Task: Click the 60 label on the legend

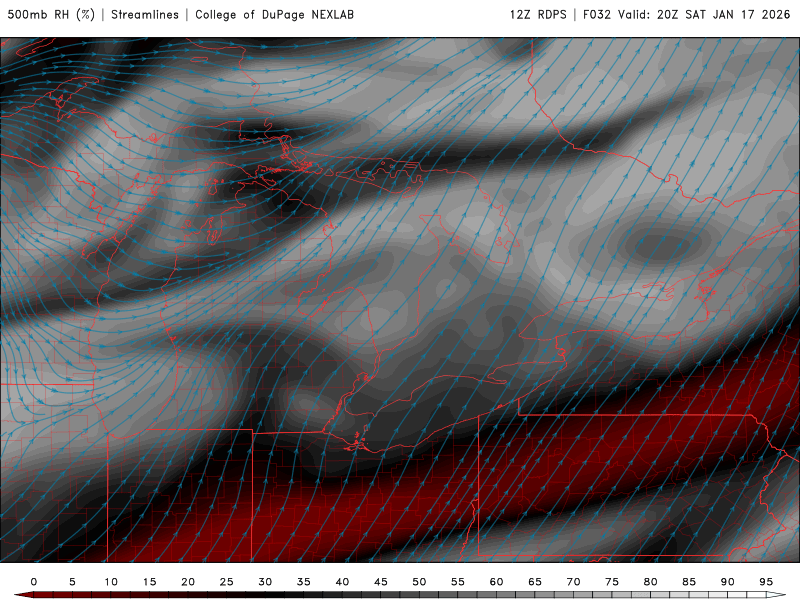Action: point(496,582)
